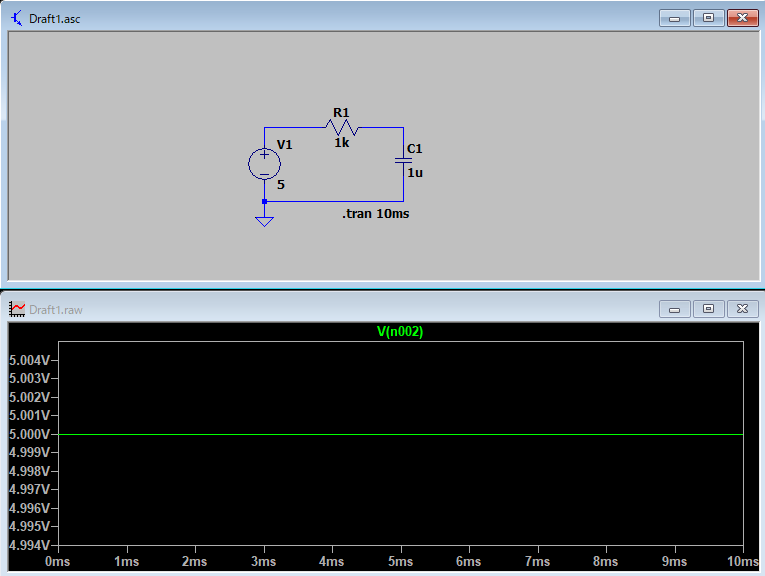Click the 1k resistor value text
Image resolution: width=765 pixels, height=576 pixels.
tap(342, 143)
